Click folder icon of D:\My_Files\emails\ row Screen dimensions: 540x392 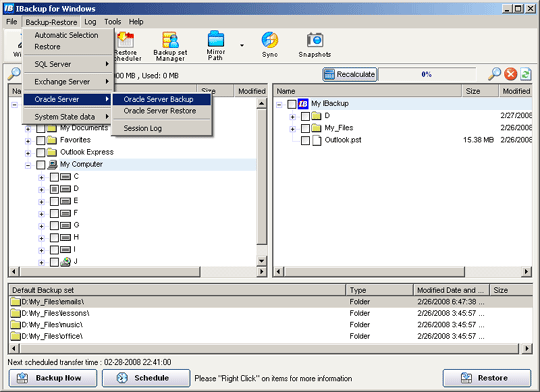pyautogui.click(x=15, y=302)
